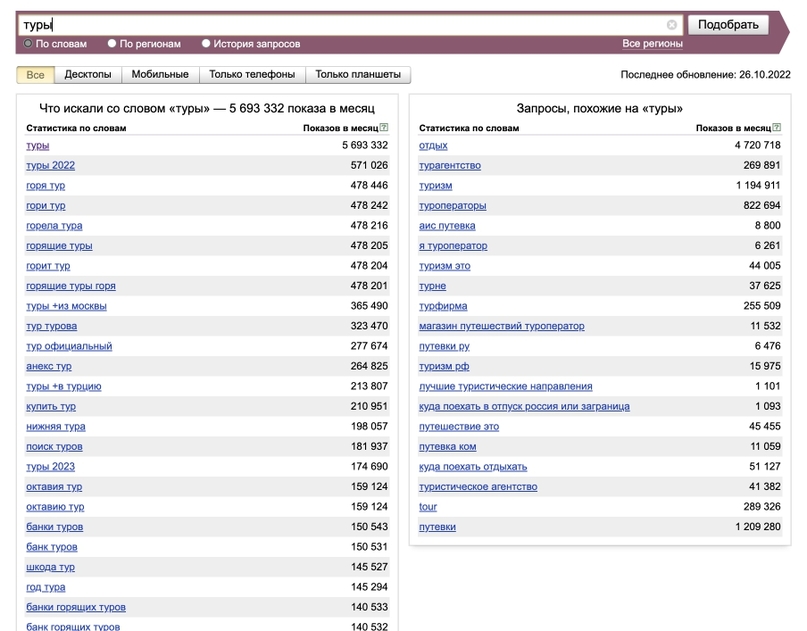Open the 'банки горящих туров' keyword link
The width and height of the screenshot is (807, 631).
[76, 607]
